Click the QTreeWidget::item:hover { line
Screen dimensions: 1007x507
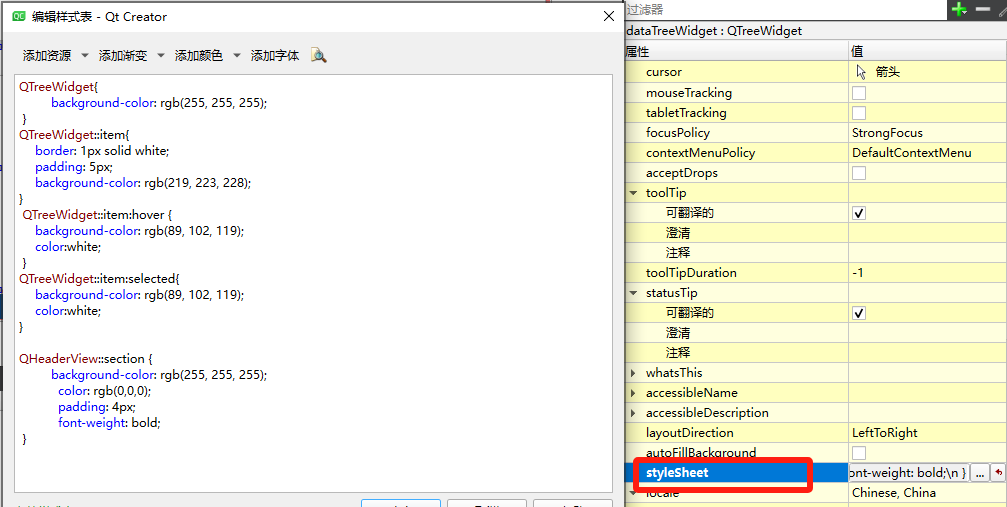[x=96, y=215]
